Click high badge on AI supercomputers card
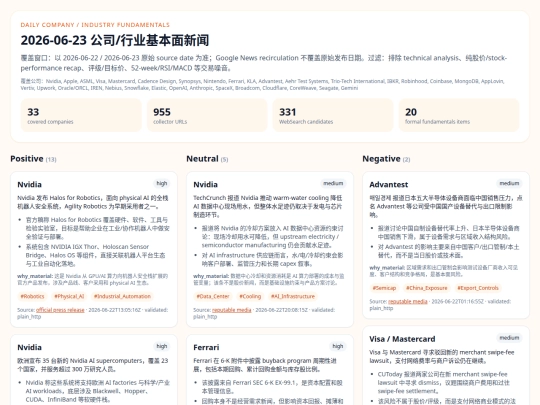The image size is (540, 405). (x=162, y=346)
